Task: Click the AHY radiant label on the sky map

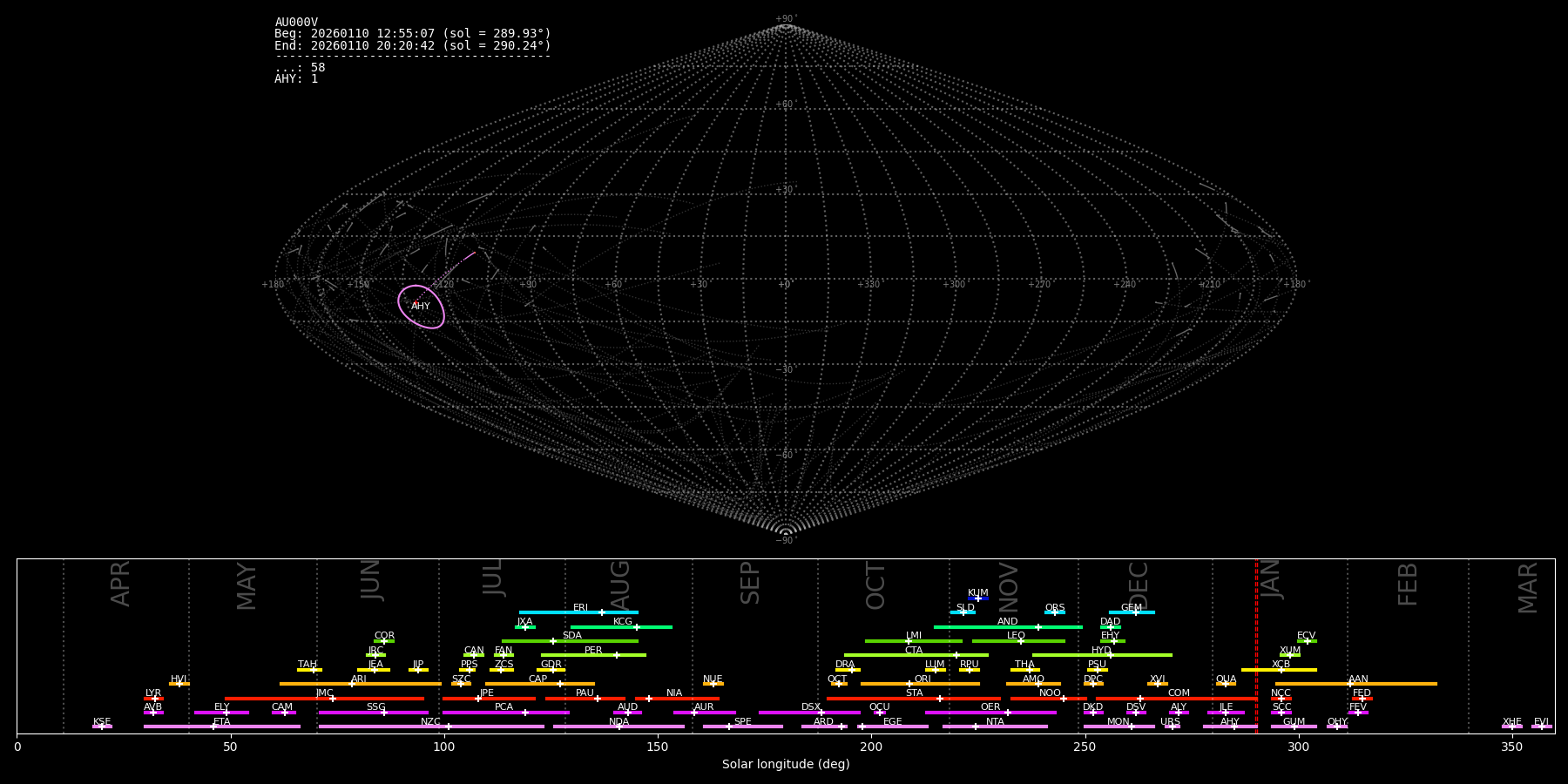Action: [x=421, y=307]
